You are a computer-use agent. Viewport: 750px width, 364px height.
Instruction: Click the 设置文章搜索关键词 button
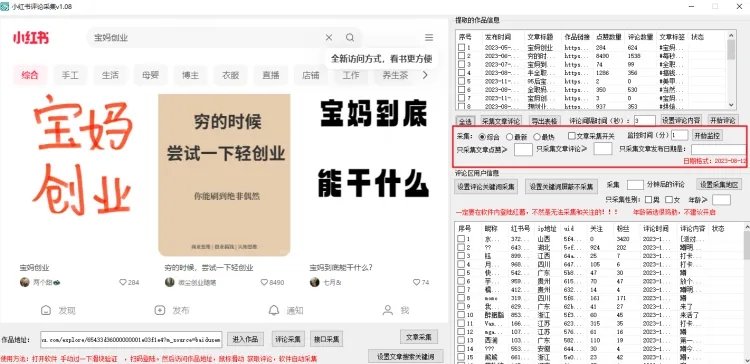406,356
